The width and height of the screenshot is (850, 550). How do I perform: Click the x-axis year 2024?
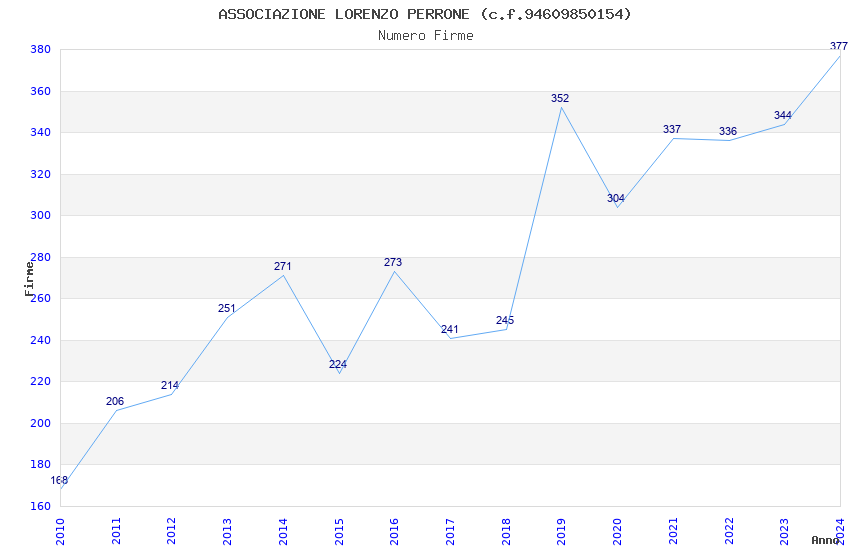[x=840, y=531]
